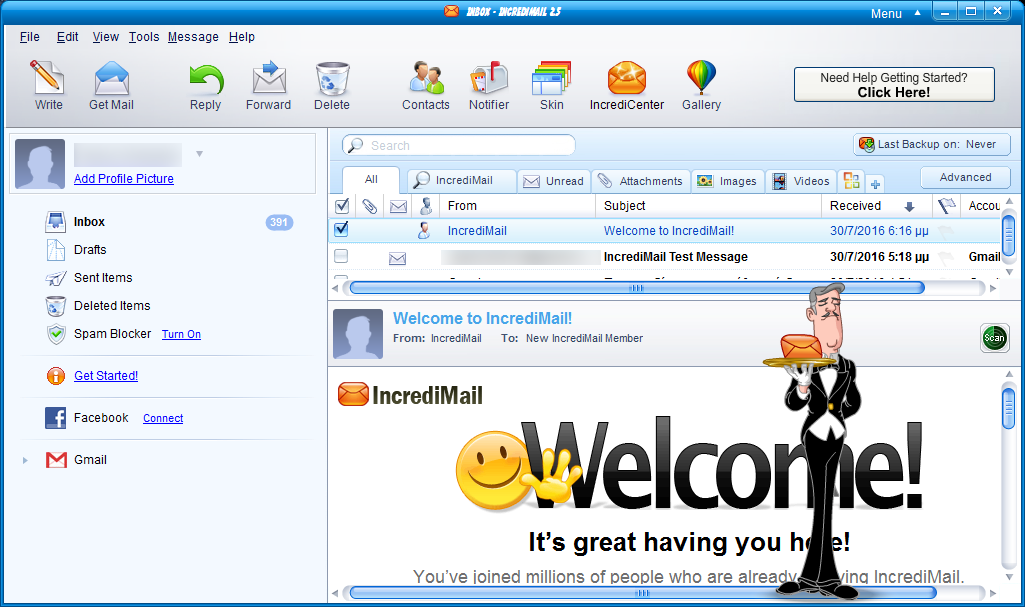1025x607 pixels.
Task: Open the Tools menu
Action: click(144, 37)
